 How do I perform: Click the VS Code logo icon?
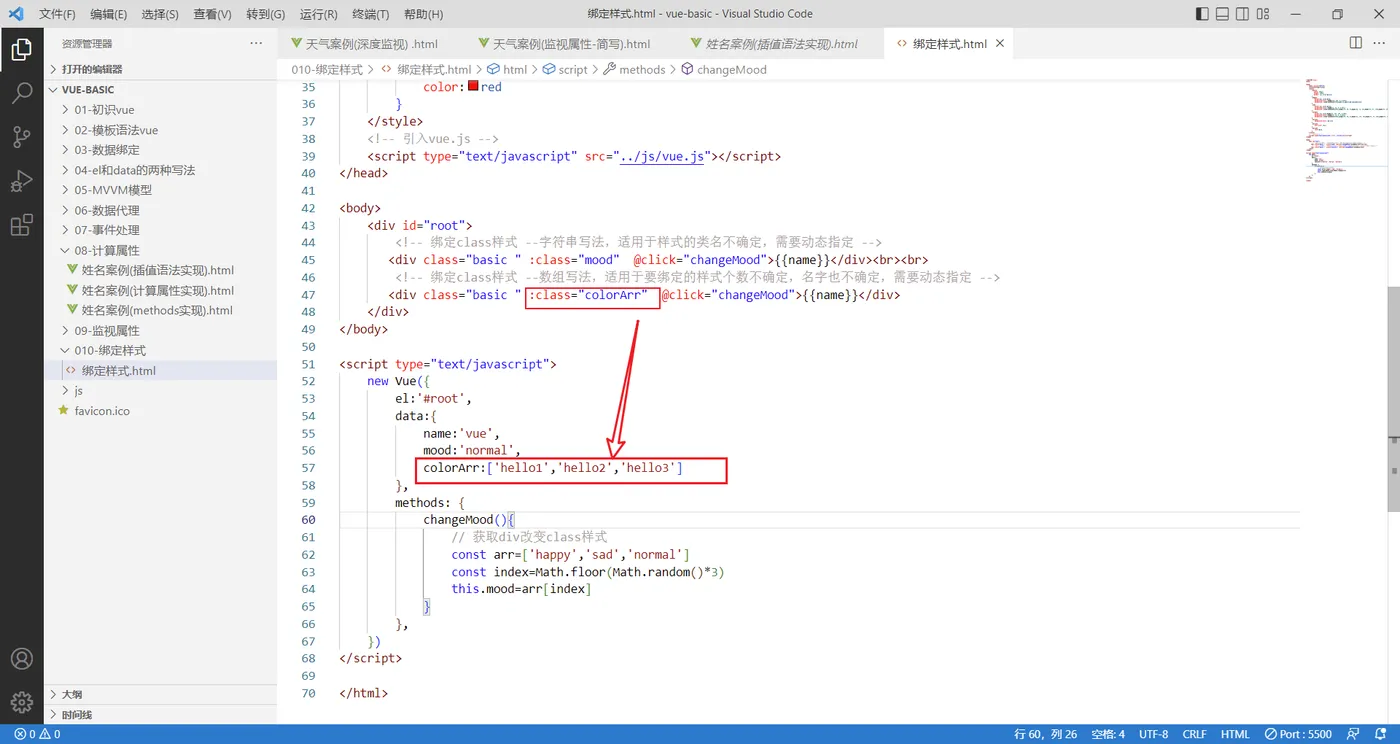[16, 14]
